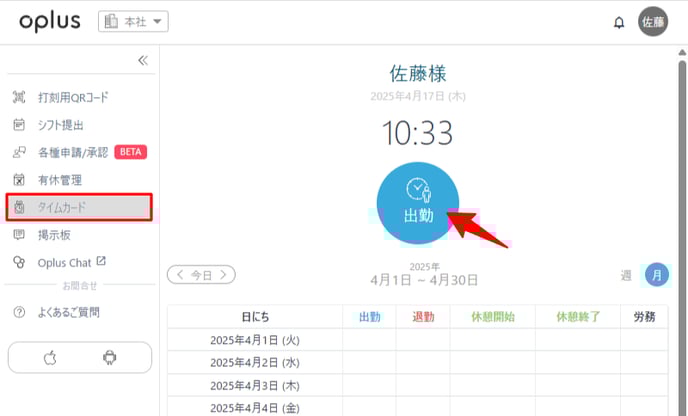Open the 本社 location dropdown
688x416 pixels.
pos(134,22)
